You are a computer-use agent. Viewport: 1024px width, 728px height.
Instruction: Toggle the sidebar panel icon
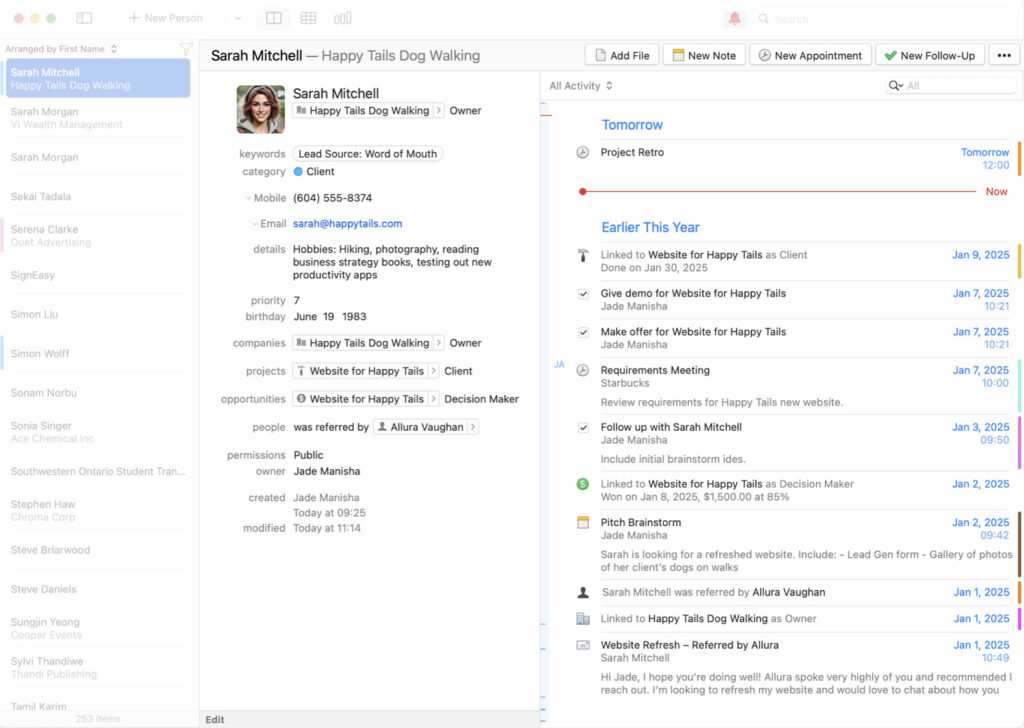tap(84, 18)
